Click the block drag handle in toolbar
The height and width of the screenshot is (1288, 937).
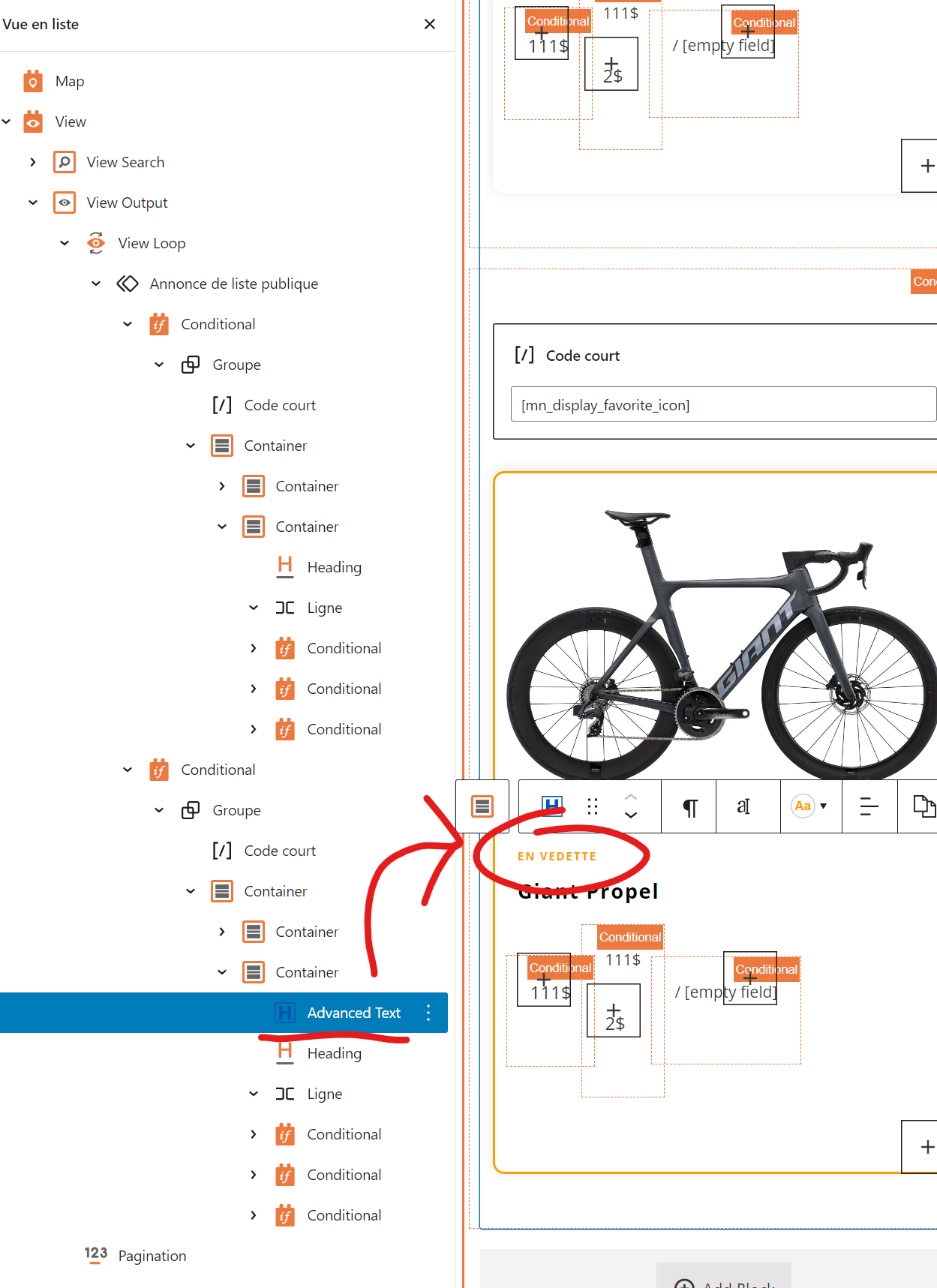[593, 806]
